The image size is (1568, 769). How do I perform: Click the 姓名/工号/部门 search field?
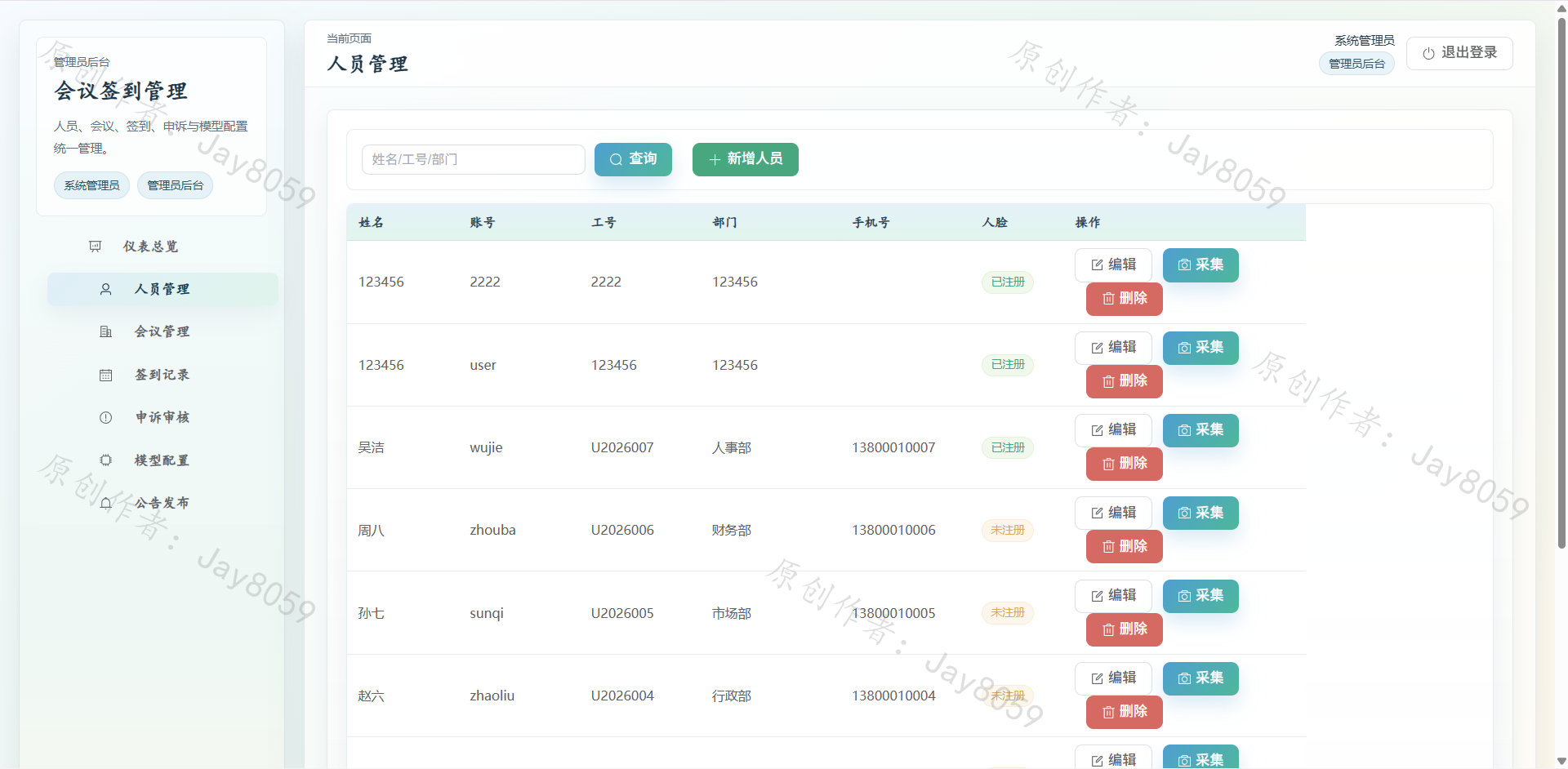click(x=474, y=159)
